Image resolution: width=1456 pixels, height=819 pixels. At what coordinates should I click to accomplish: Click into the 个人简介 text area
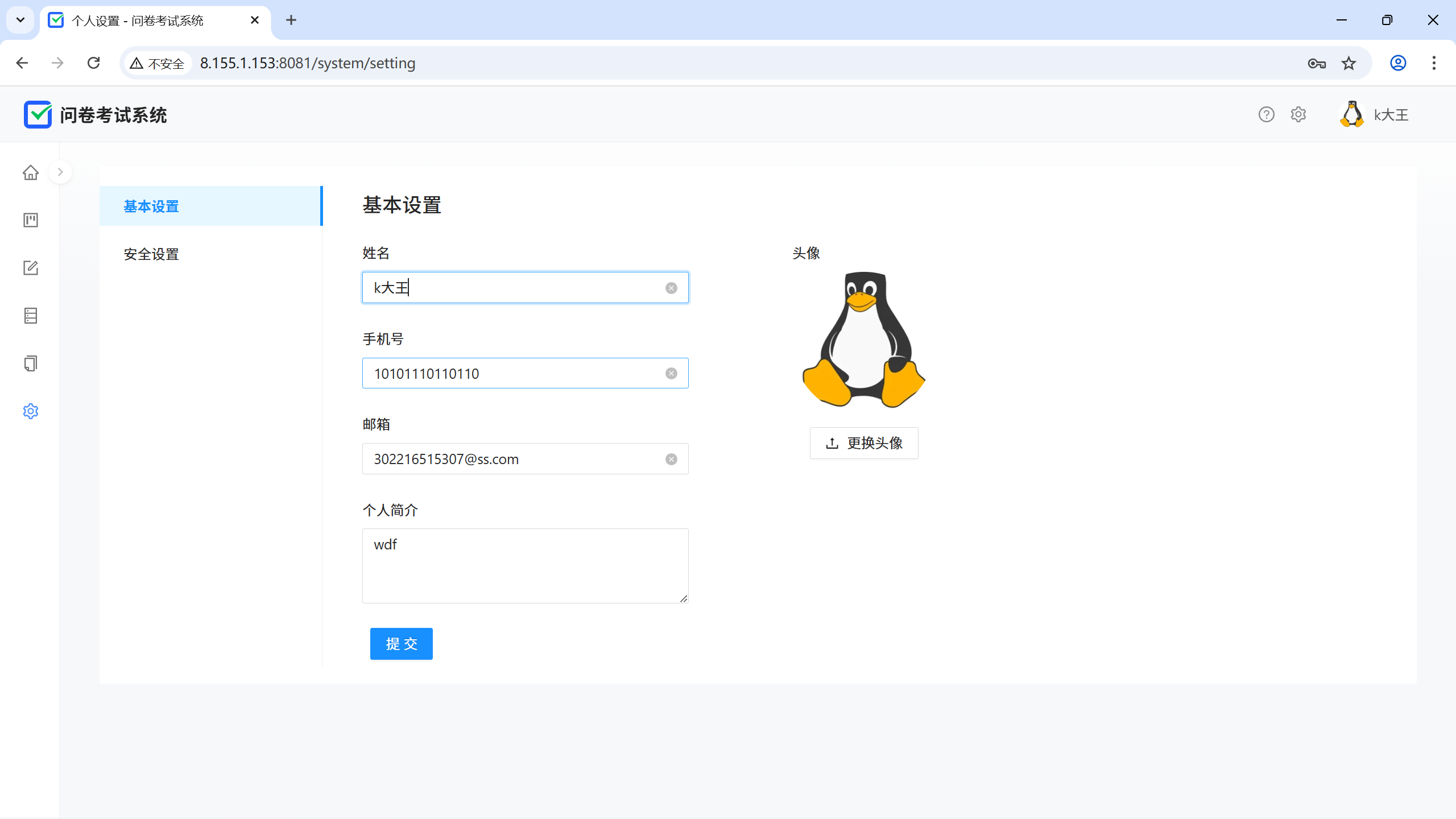coord(524,565)
